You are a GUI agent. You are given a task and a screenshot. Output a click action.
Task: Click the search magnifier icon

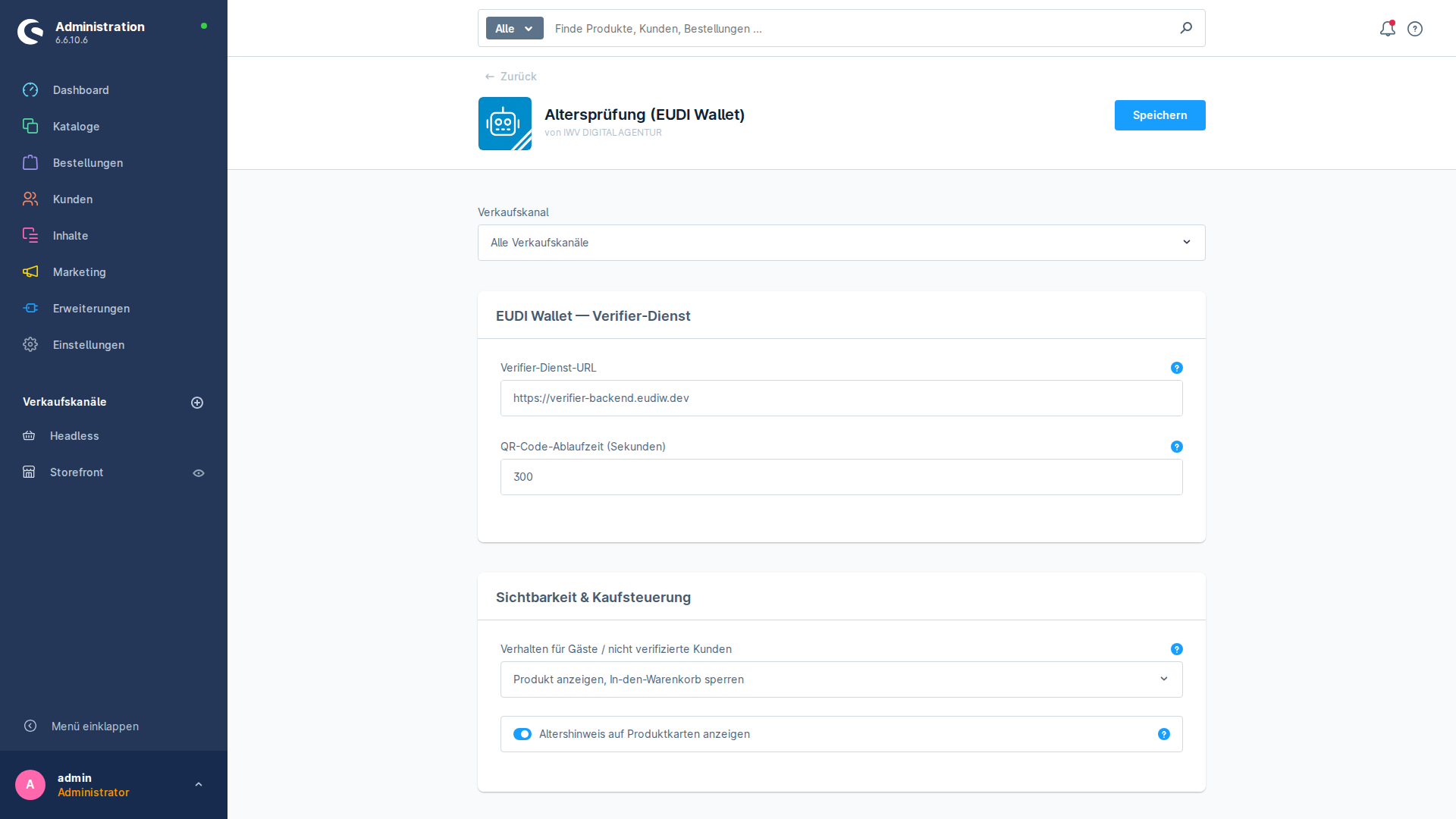[1186, 28]
